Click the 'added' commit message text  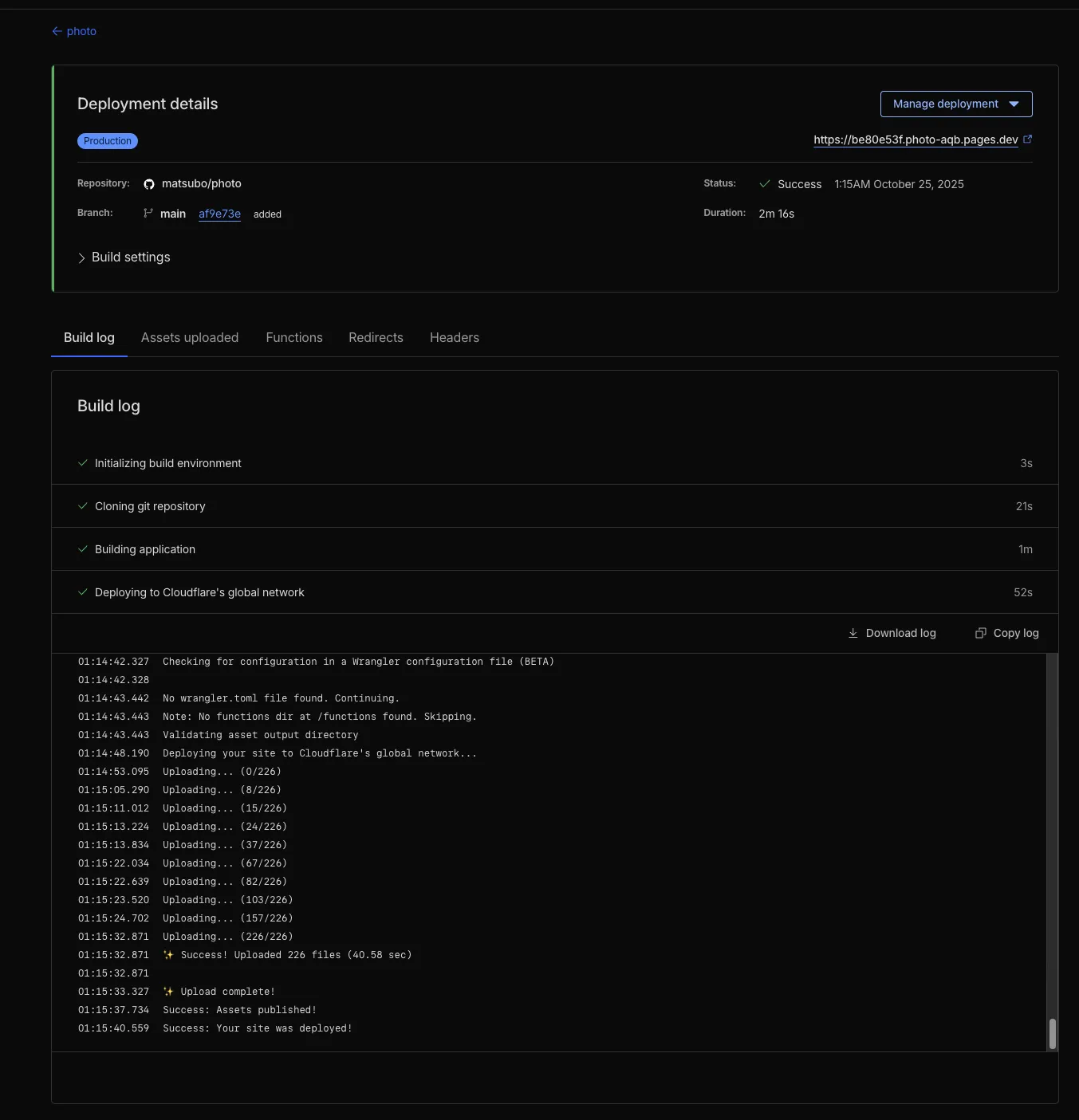tap(267, 214)
